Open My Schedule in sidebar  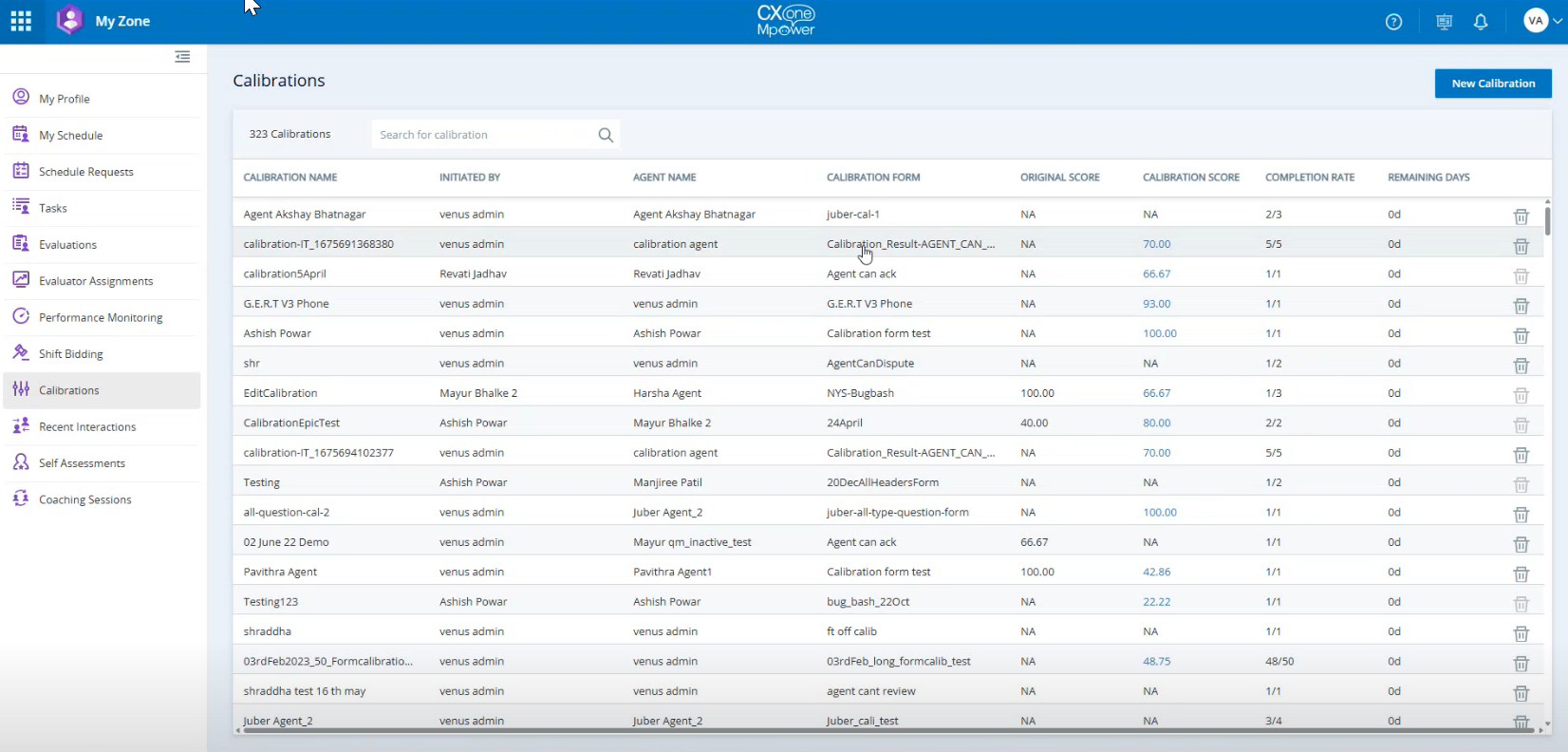(x=71, y=136)
